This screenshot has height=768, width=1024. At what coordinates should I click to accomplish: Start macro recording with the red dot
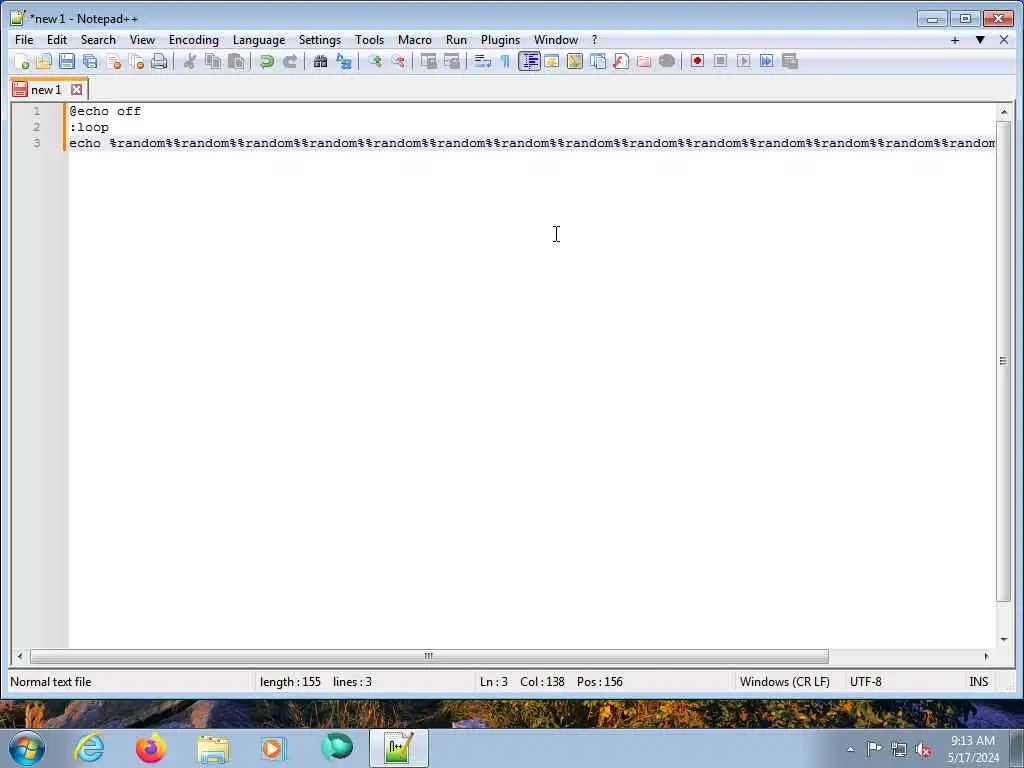697,61
